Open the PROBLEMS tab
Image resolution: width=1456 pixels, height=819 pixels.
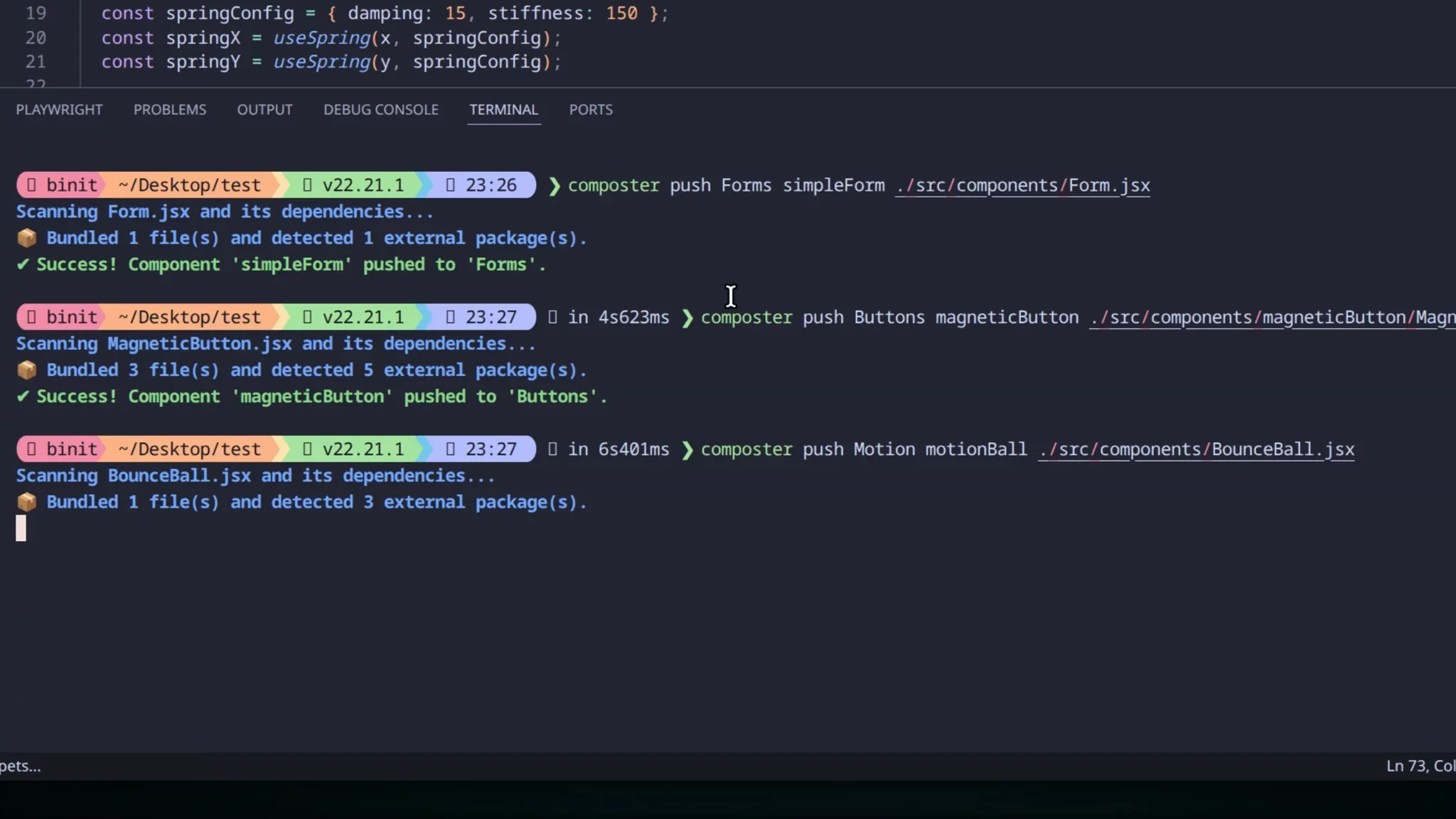(169, 109)
